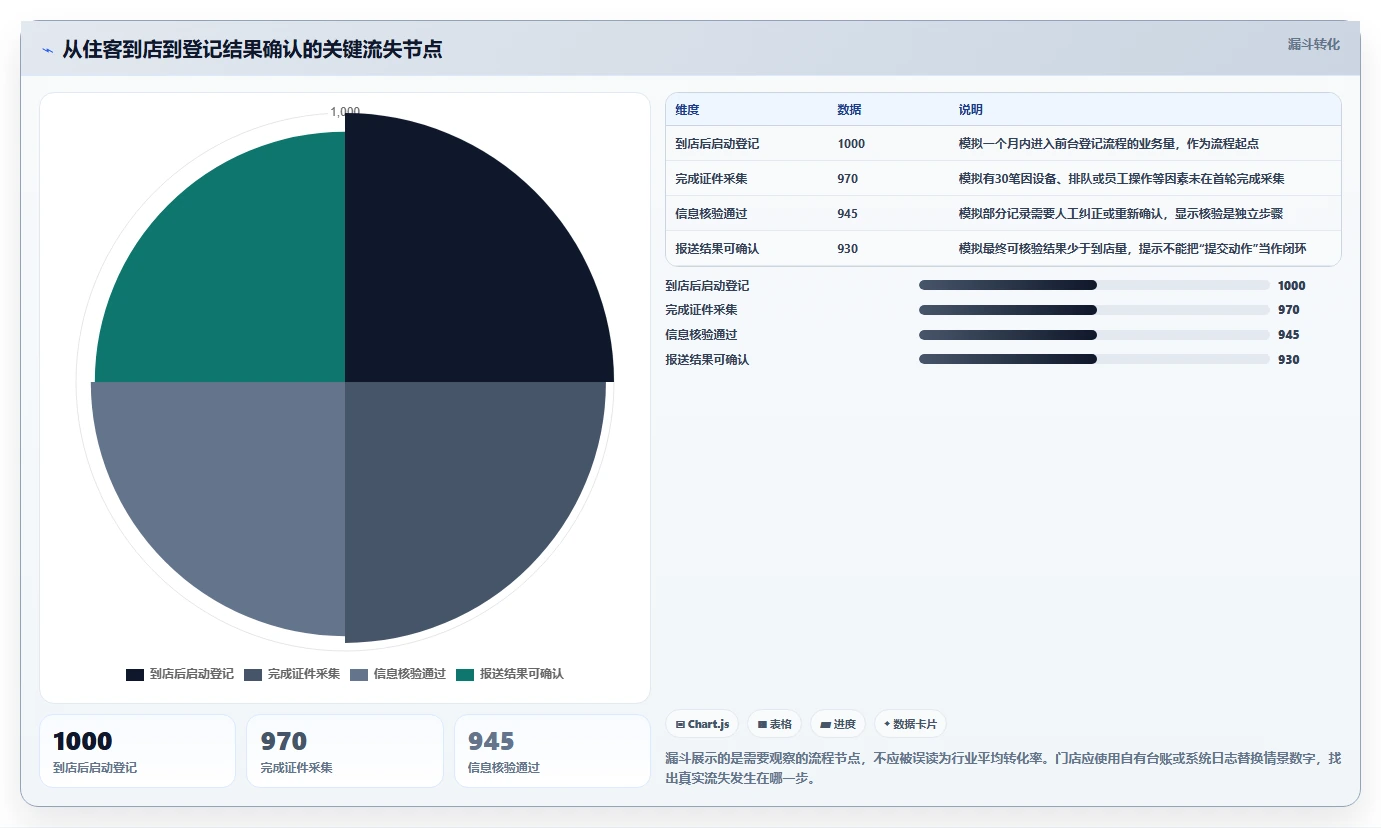Screen dimensions: 1381x828
Task: Click the 报送结果可确认 label in the progress list
Action: (x=707, y=360)
